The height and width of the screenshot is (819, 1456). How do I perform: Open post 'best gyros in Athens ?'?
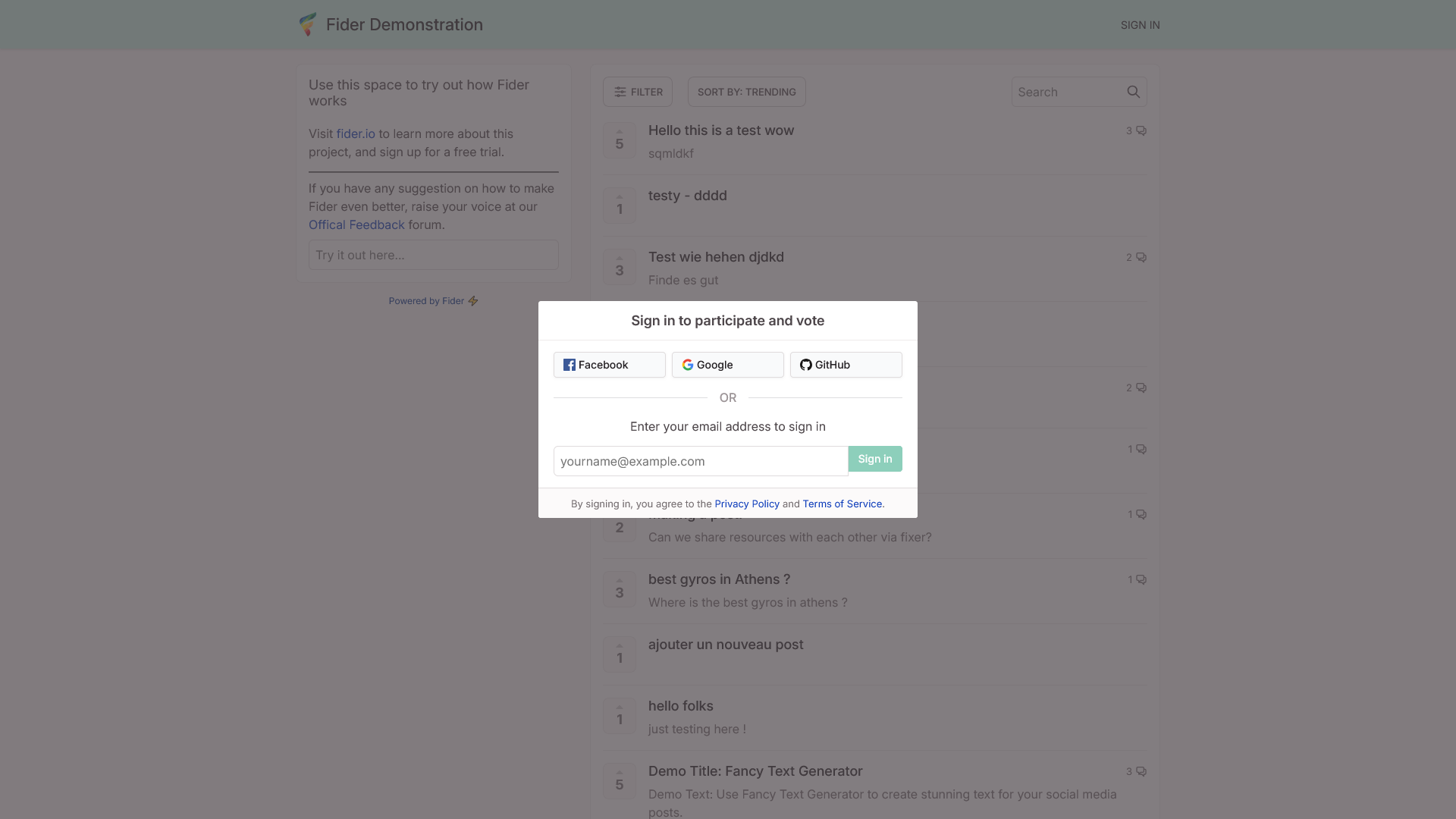[x=719, y=579]
